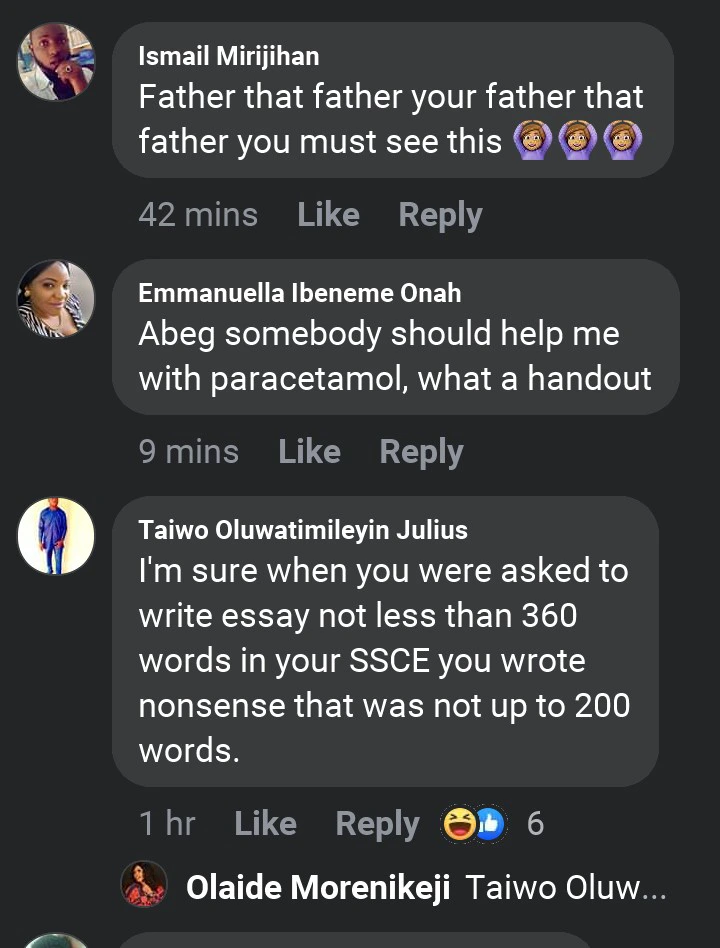The height and width of the screenshot is (948, 720).
Task: Open Emmanuella Ibeneme Onah's profile picture
Action: [56, 298]
